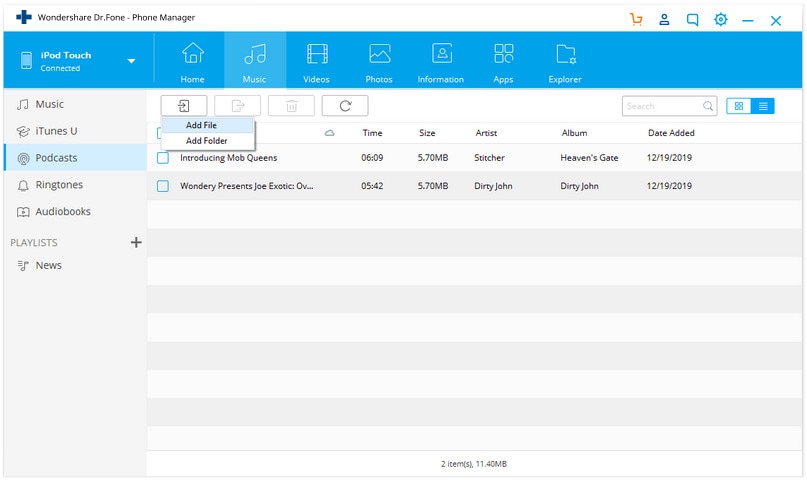Click the Refresh toolbar button
This screenshot has width=807, height=480.
345,106
